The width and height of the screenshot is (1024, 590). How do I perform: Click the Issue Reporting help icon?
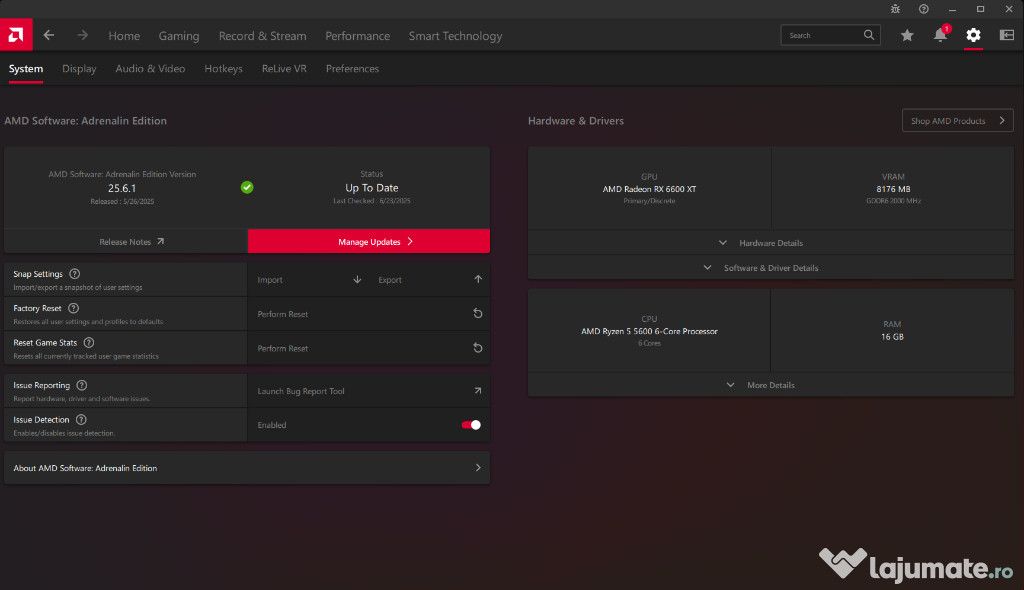(82, 385)
